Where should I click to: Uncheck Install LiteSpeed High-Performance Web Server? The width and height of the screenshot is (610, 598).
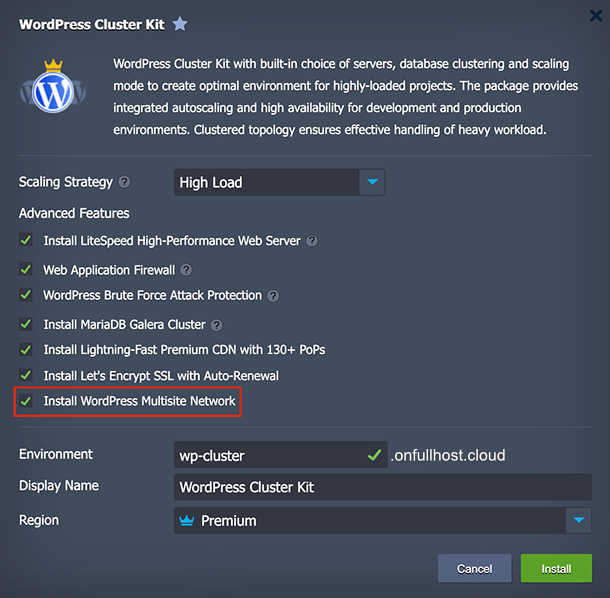(26, 241)
